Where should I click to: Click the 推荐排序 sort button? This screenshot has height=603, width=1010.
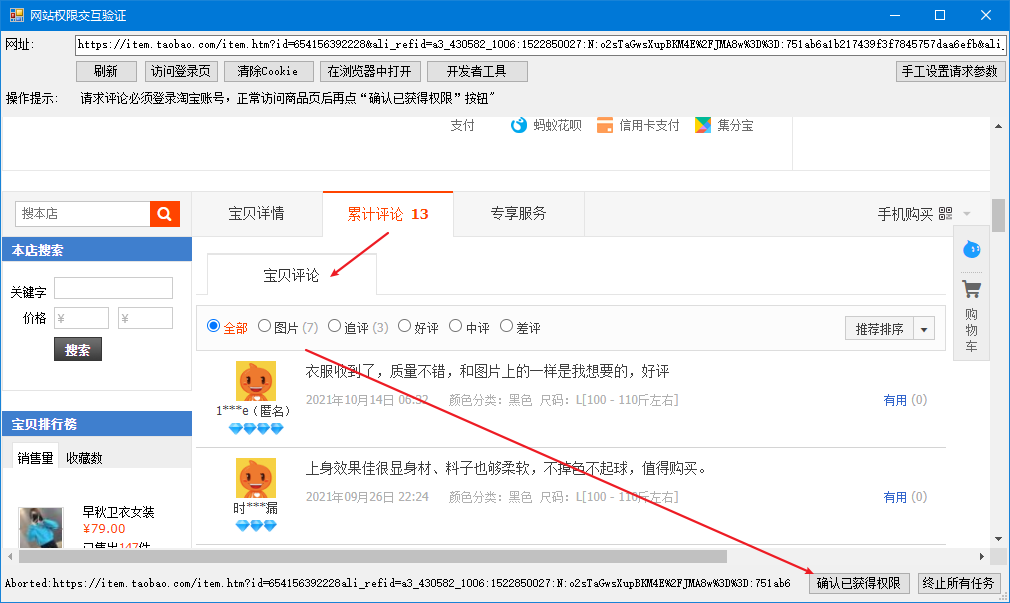tap(879, 329)
